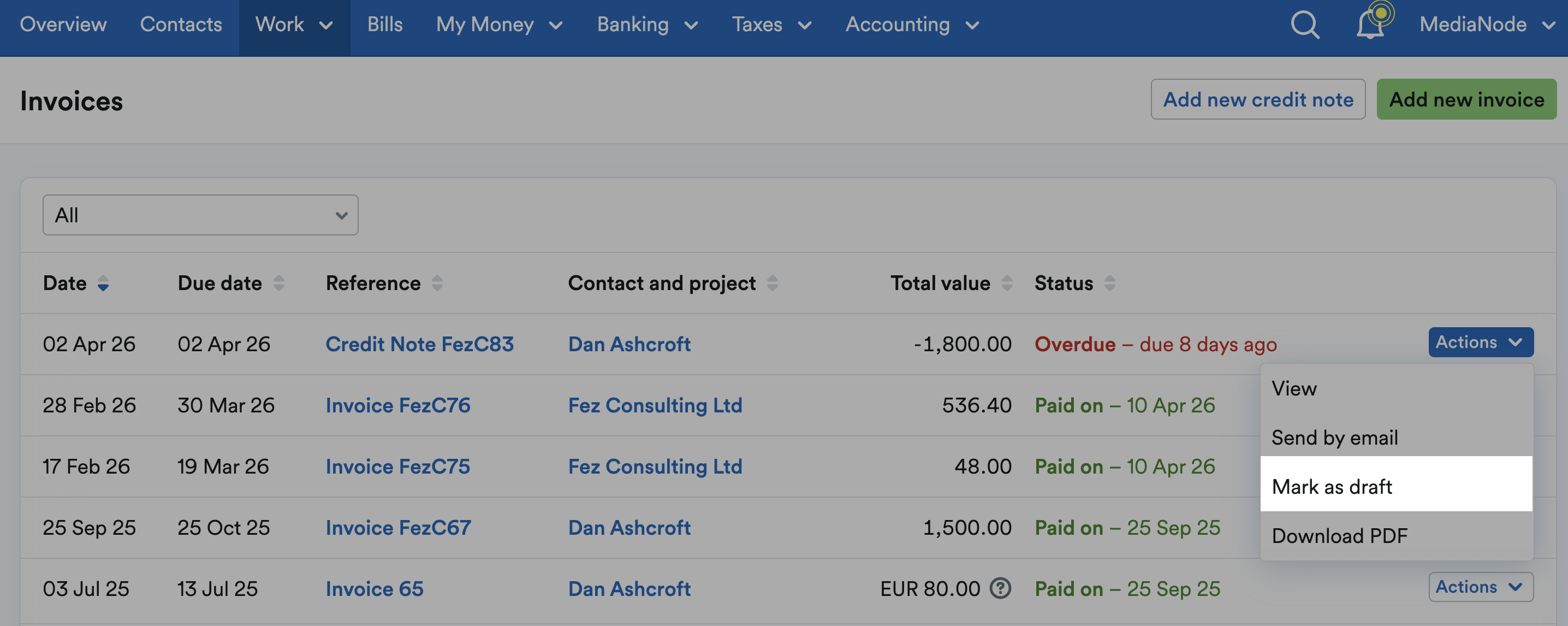Click Paid on status for Invoice 65
This screenshot has width=1568, height=626.
click(x=1127, y=589)
